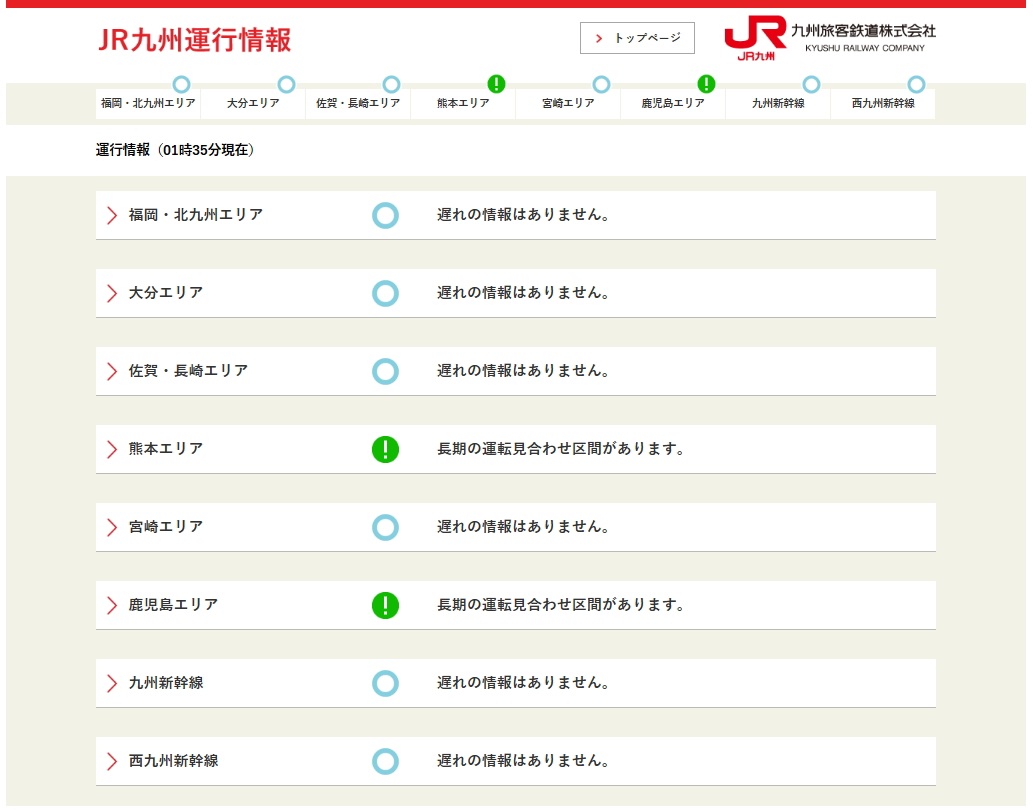
Task: Open the 熊本エリア list entry
Action: (x=516, y=449)
